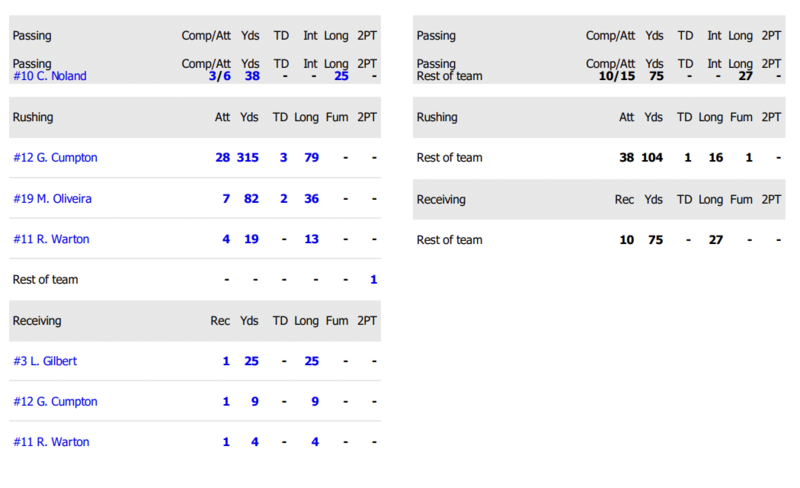Click the right-side Rushing section header
This screenshot has width=800, height=488.
pyautogui.click(x=437, y=117)
